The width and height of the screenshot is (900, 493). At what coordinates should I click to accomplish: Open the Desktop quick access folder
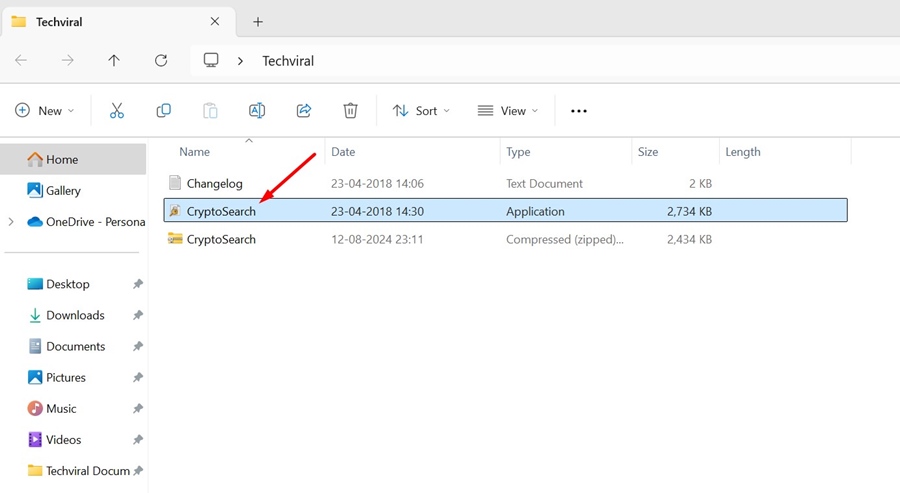pyautogui.click(x=59, y=284)
